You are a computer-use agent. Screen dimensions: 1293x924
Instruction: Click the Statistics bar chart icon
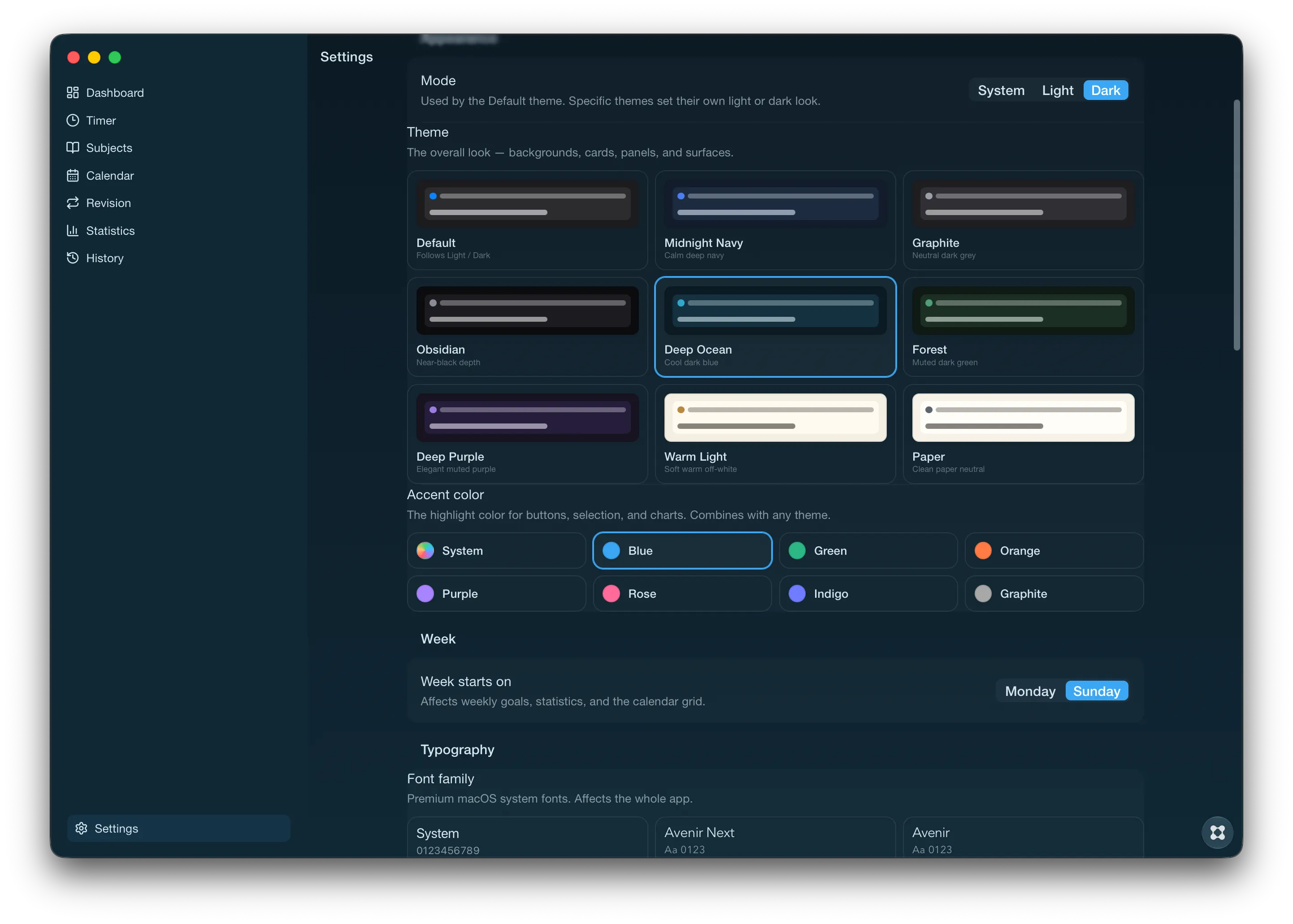tap(72, 230)
